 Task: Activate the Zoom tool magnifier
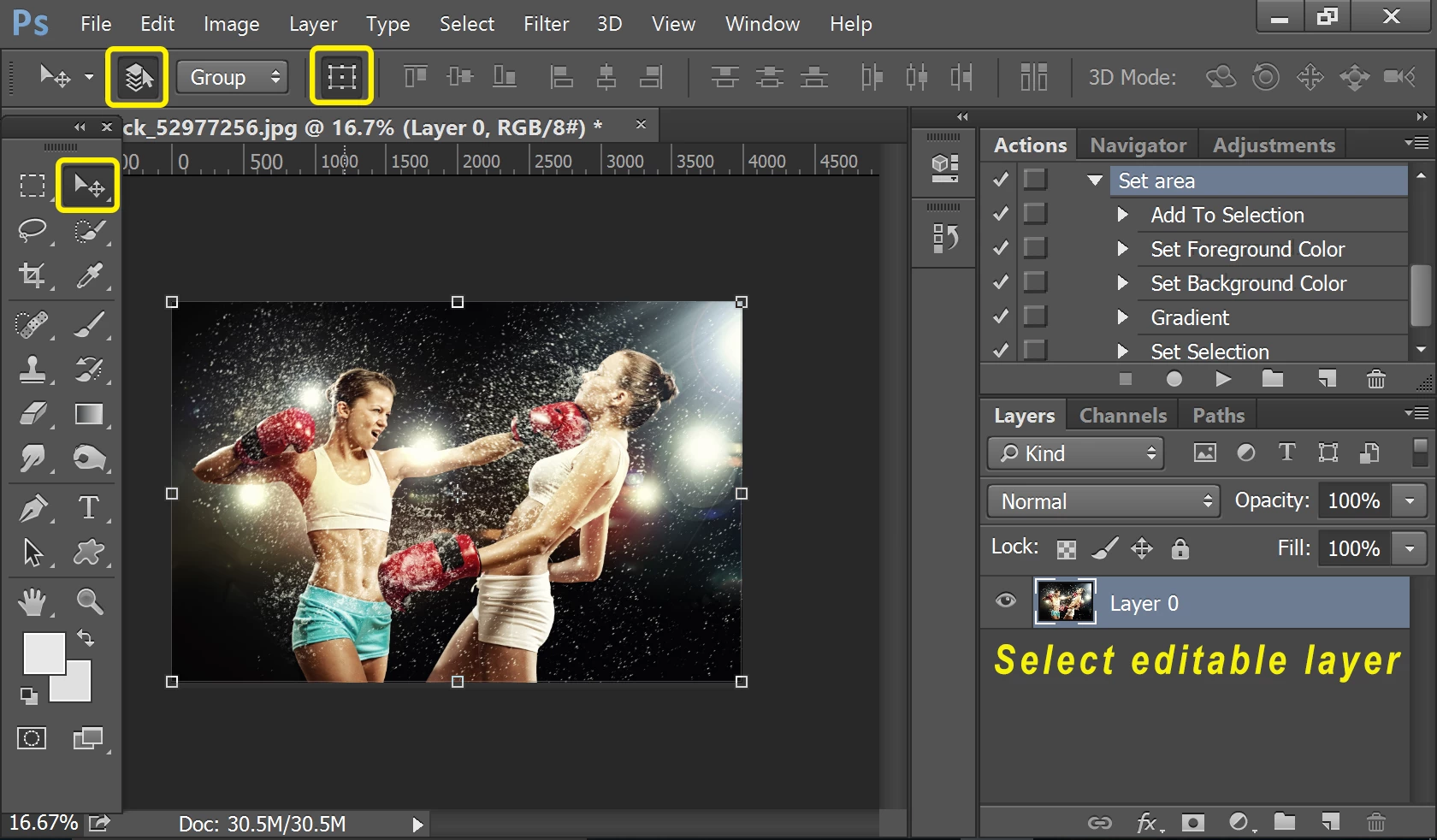(x=89, y=601)
